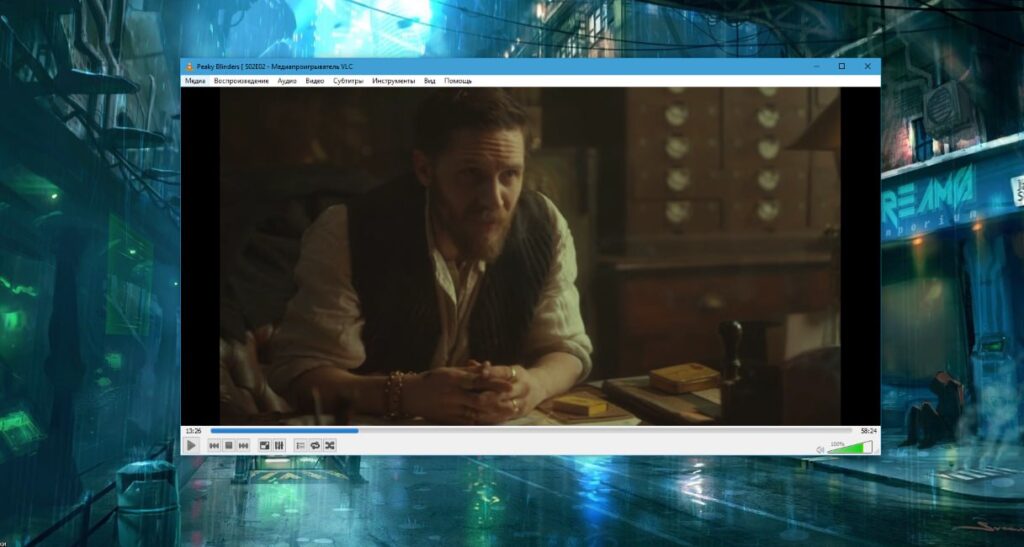Screen dimensions: 1024x547
Task: Click the volume level slider
Action: pyautogui.click(x=850, y=447)
